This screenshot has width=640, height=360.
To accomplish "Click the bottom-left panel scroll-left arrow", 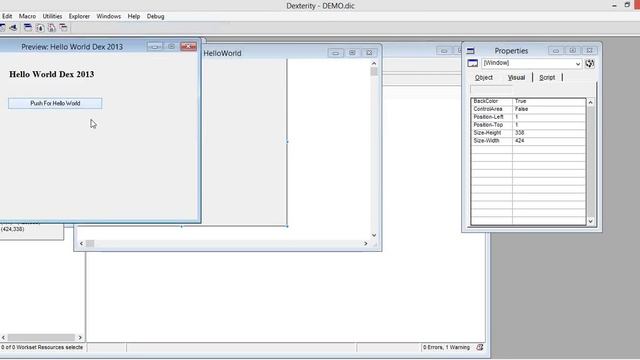I will point(3,338).
